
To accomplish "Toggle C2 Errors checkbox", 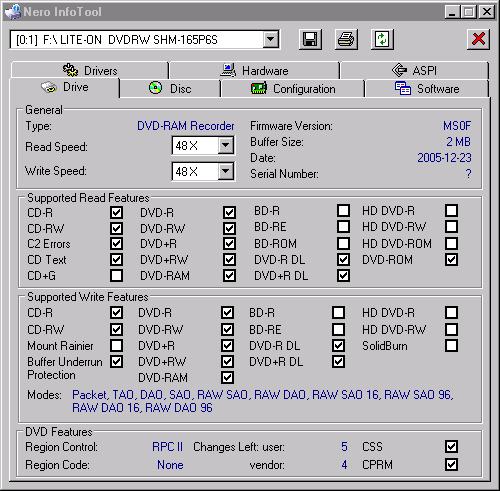I will (x=116, y=244).
